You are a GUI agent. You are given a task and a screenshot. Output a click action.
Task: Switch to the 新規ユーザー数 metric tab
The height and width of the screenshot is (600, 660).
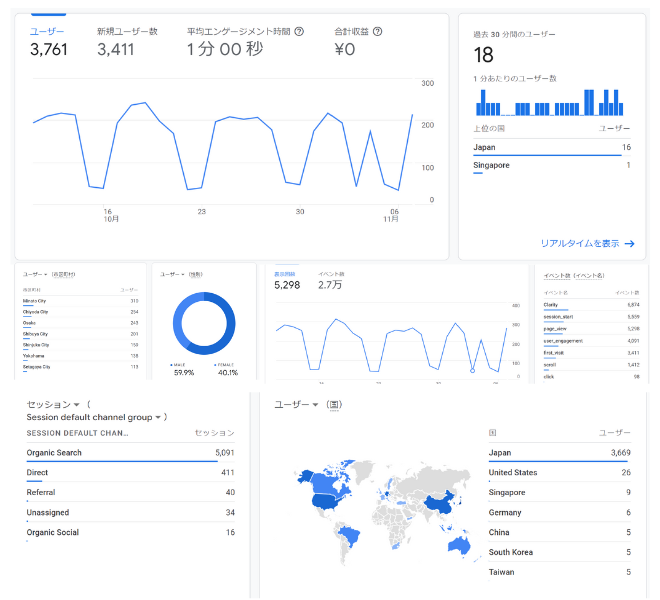[127, 42]
